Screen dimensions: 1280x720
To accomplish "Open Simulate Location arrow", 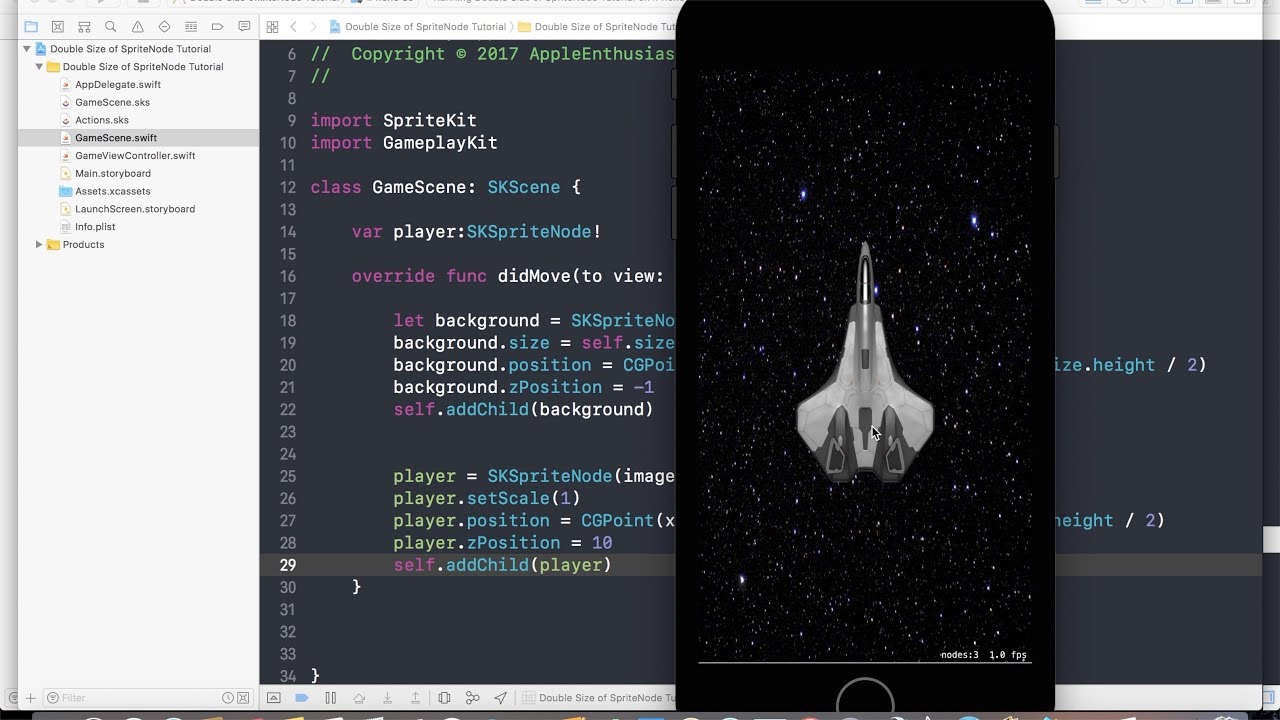I will tap(501, 698).
